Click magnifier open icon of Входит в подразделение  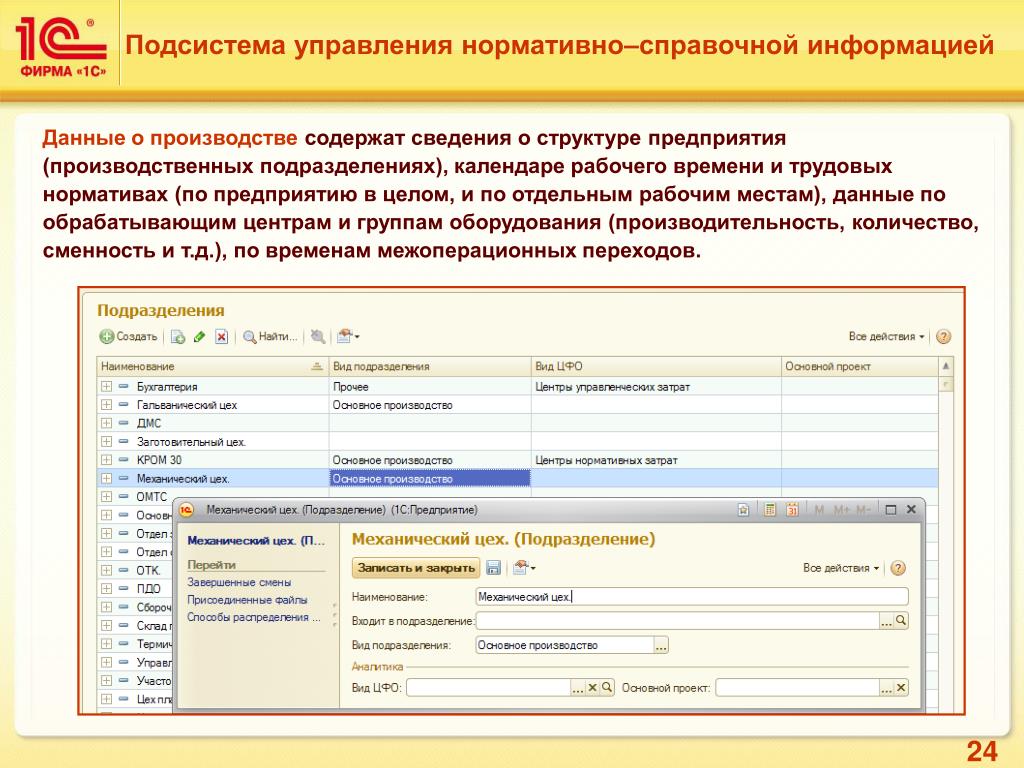click(x=901, y=620)
